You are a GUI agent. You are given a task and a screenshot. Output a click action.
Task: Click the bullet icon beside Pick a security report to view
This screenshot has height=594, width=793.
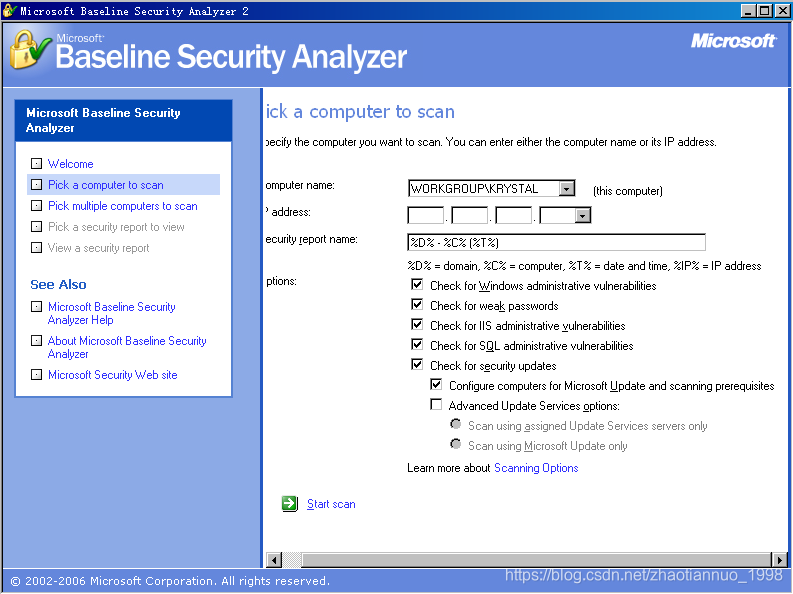click(x=36, y=226)
